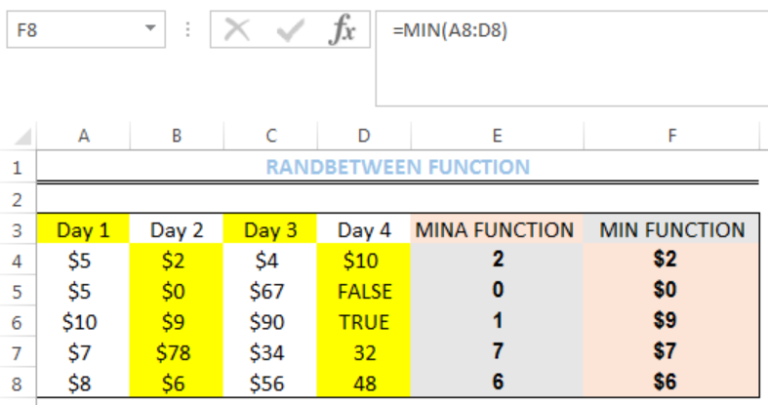The image size is (768, 405).
Task: Select the MIN FUNCTION header cell
Action: click(672, 229)
